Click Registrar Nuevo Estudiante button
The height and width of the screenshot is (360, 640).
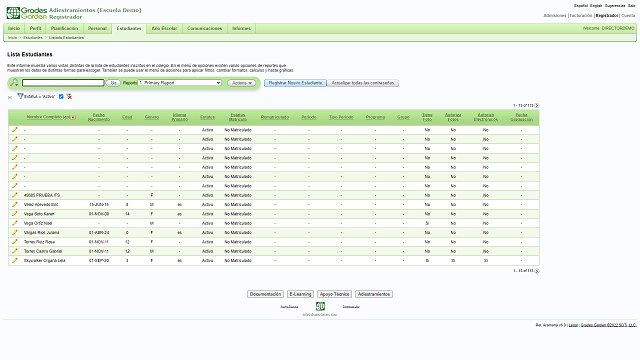pos(295,83)
